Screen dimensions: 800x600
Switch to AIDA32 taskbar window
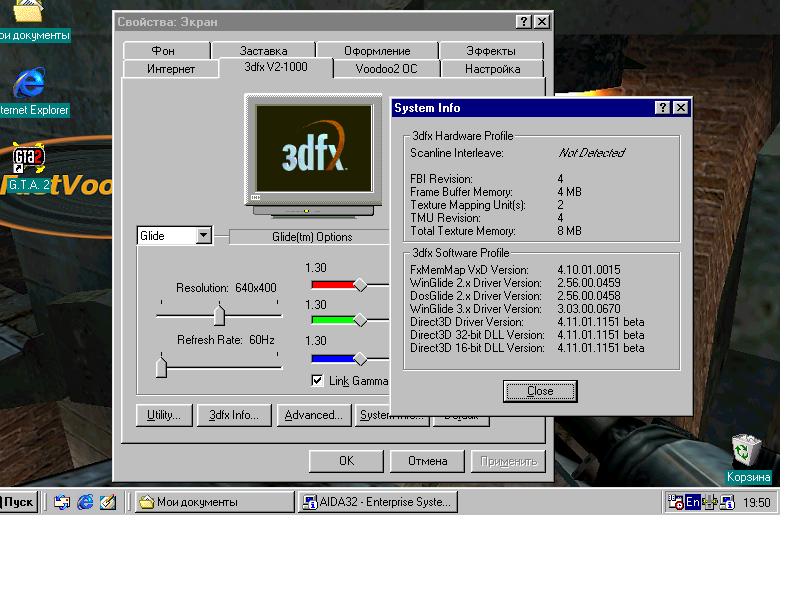point(378,502)
